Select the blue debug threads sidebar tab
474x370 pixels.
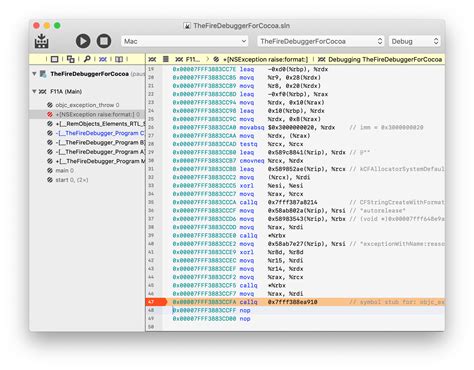pyautogui.click(x=103, y=59)
